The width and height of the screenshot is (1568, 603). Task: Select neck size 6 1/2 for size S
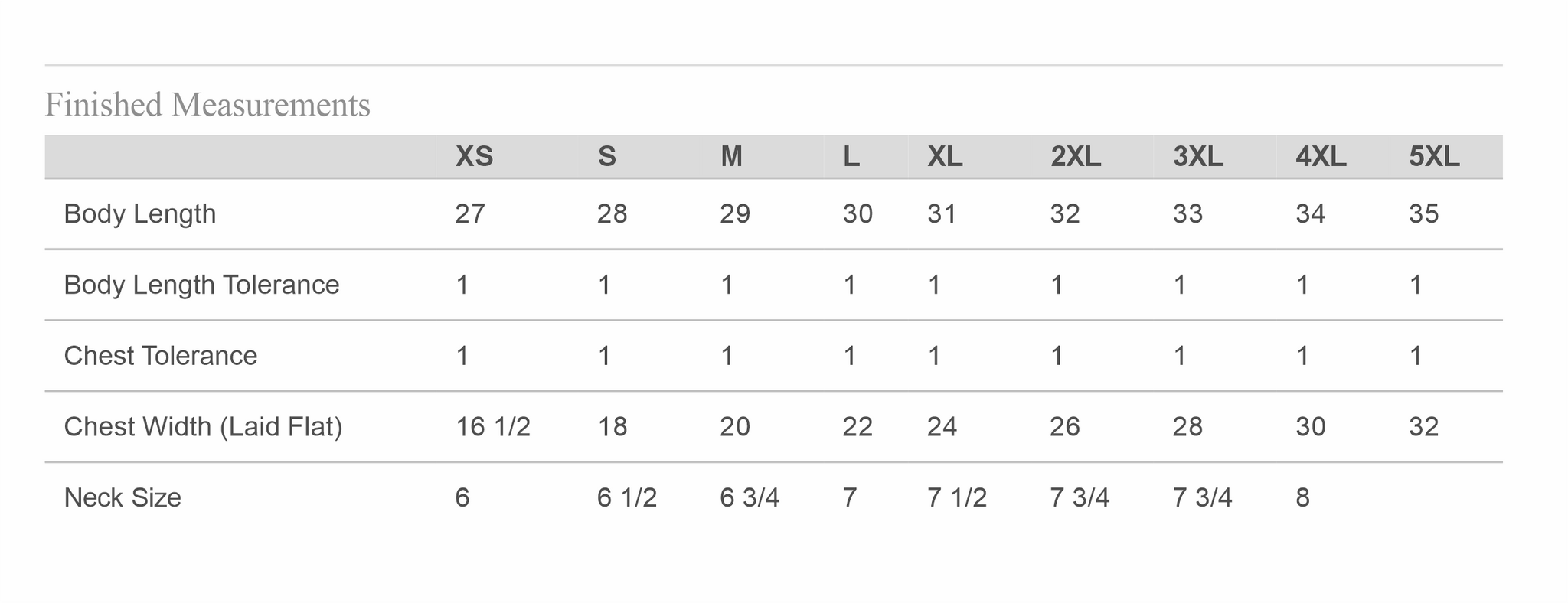[626, 498]
